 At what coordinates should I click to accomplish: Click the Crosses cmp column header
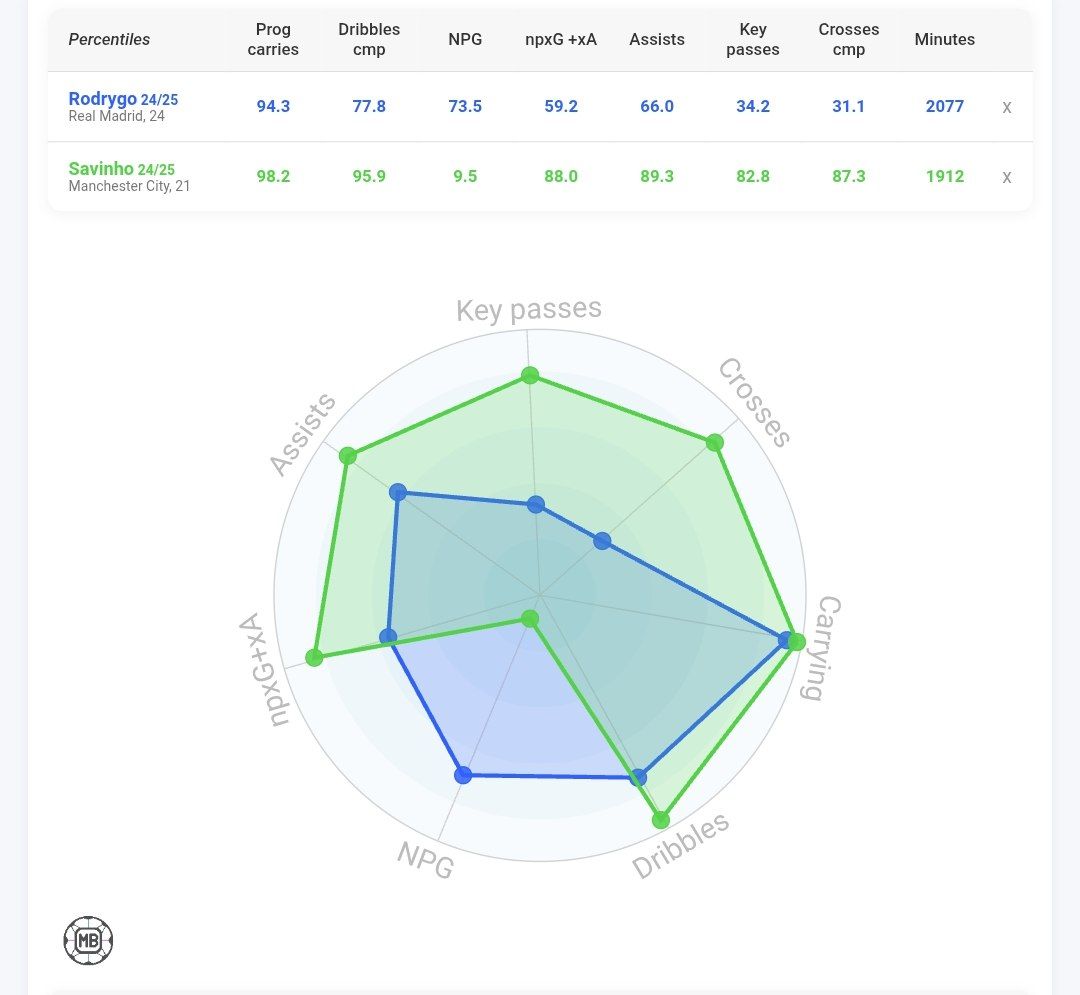848,40
